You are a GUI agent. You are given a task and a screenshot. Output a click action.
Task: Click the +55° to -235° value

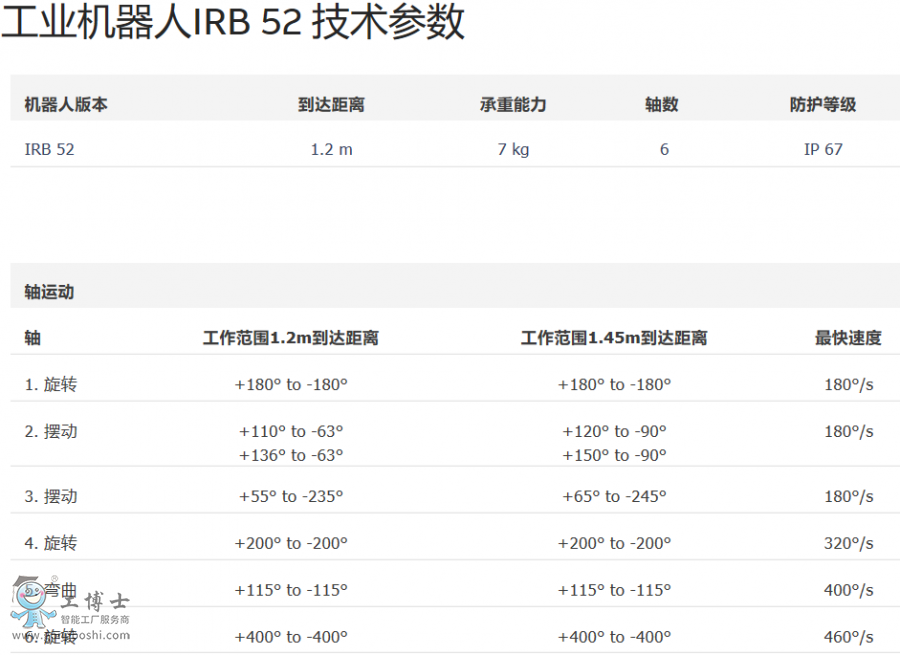pyautogui.click(x=291, y=496)
